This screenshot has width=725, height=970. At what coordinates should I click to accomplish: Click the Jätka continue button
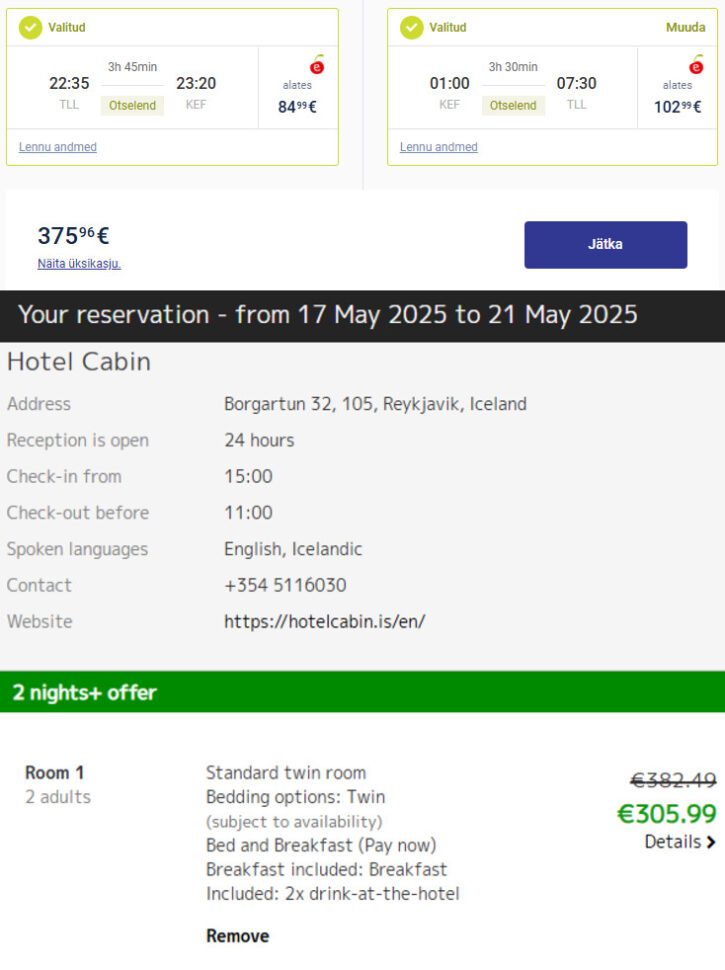(x=606, y=244)
